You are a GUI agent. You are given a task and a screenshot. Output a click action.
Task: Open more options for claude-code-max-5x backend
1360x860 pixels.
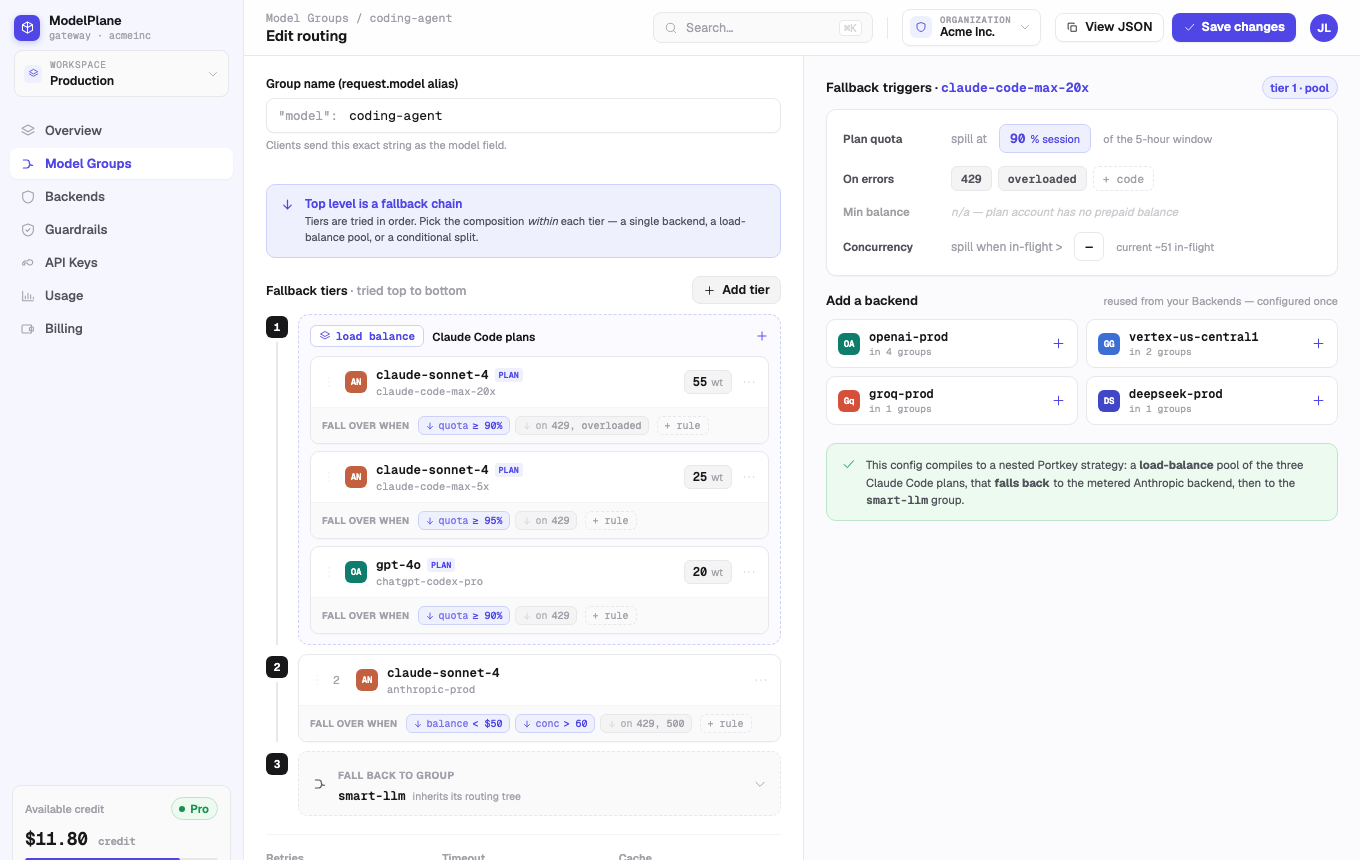(x=749, y=476)
